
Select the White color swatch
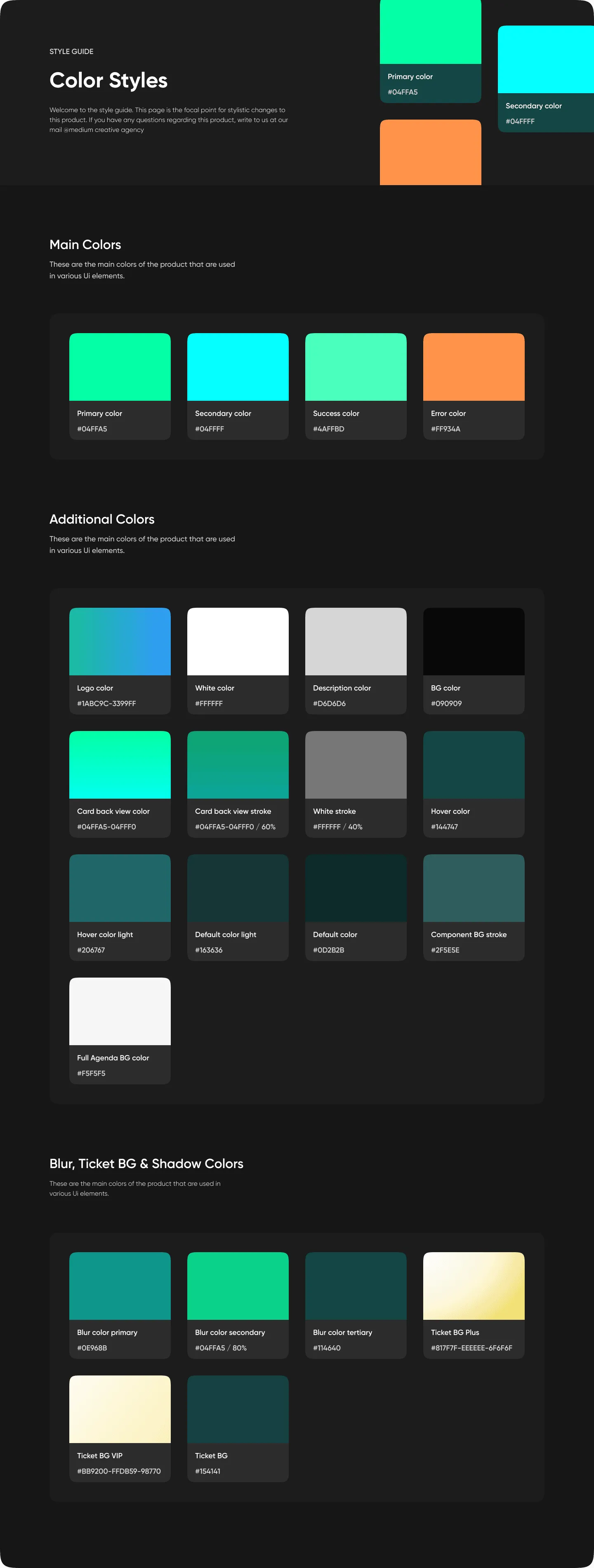(238, 642)
